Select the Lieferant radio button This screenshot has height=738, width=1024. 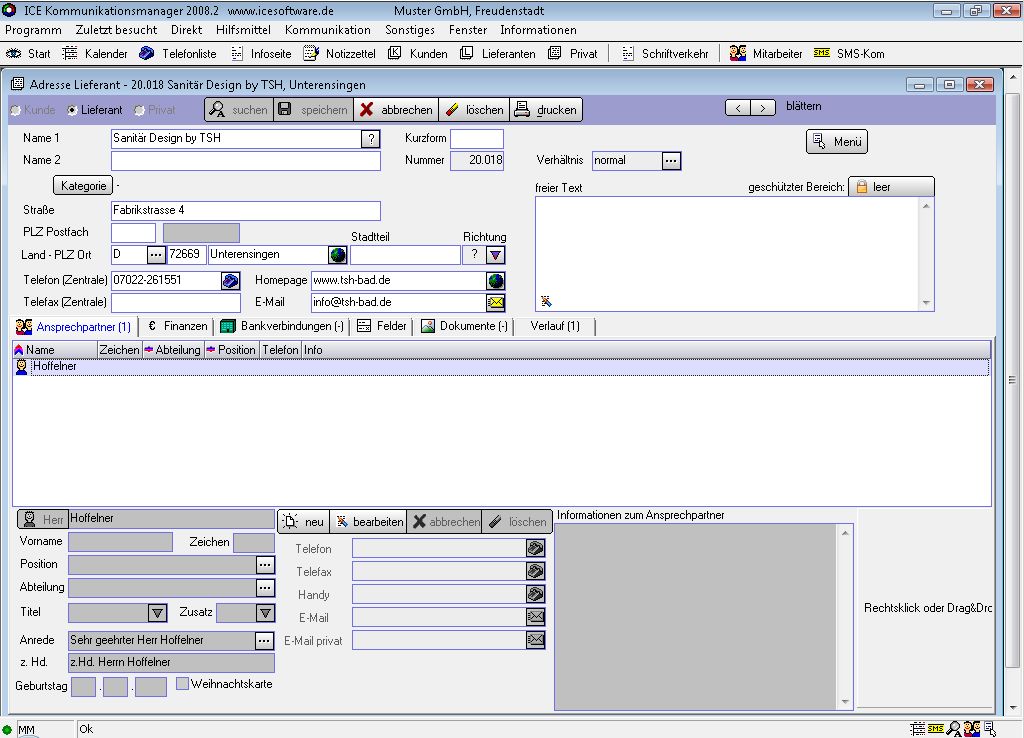(72, 110)
